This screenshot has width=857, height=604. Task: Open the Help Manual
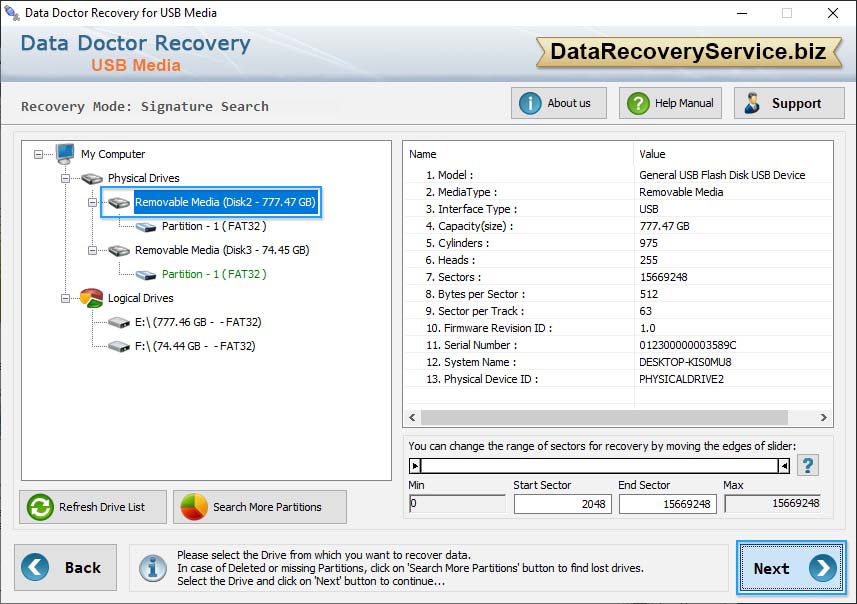(x=670, y=103)
